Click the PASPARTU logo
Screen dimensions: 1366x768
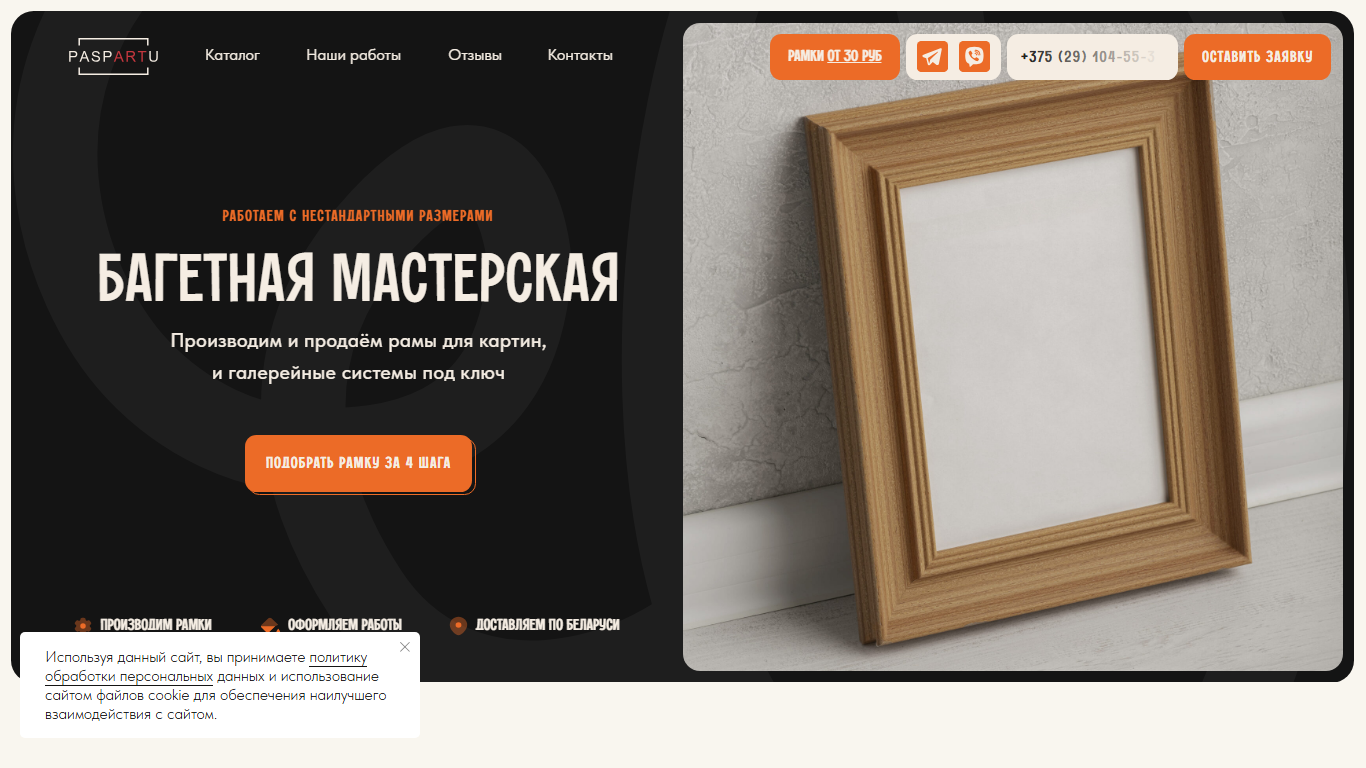pyautogui.click(x=114, y=57)
